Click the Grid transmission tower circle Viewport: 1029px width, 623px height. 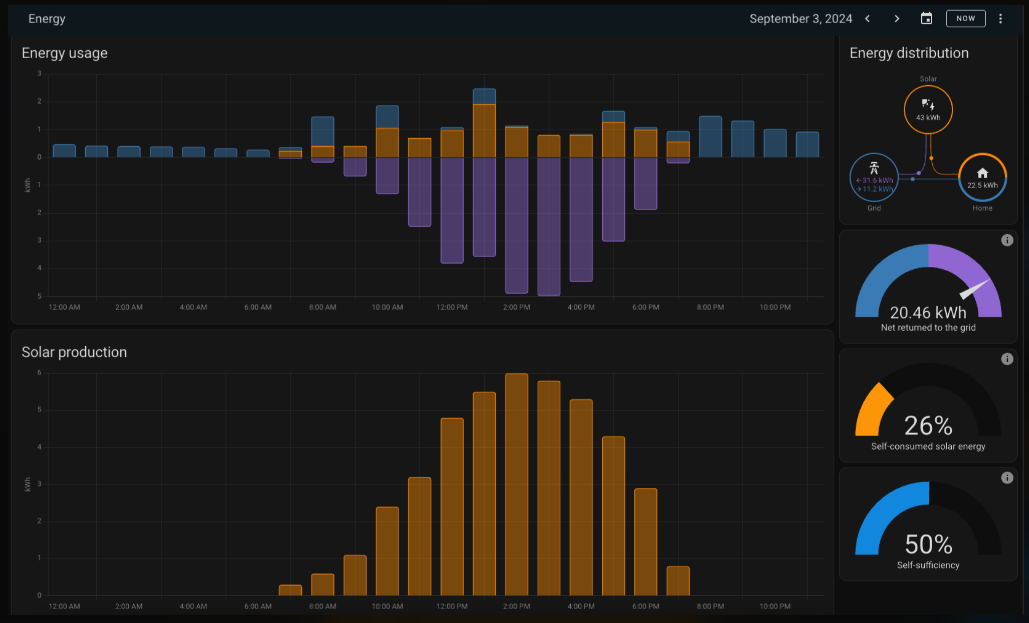tap(874, 176)
